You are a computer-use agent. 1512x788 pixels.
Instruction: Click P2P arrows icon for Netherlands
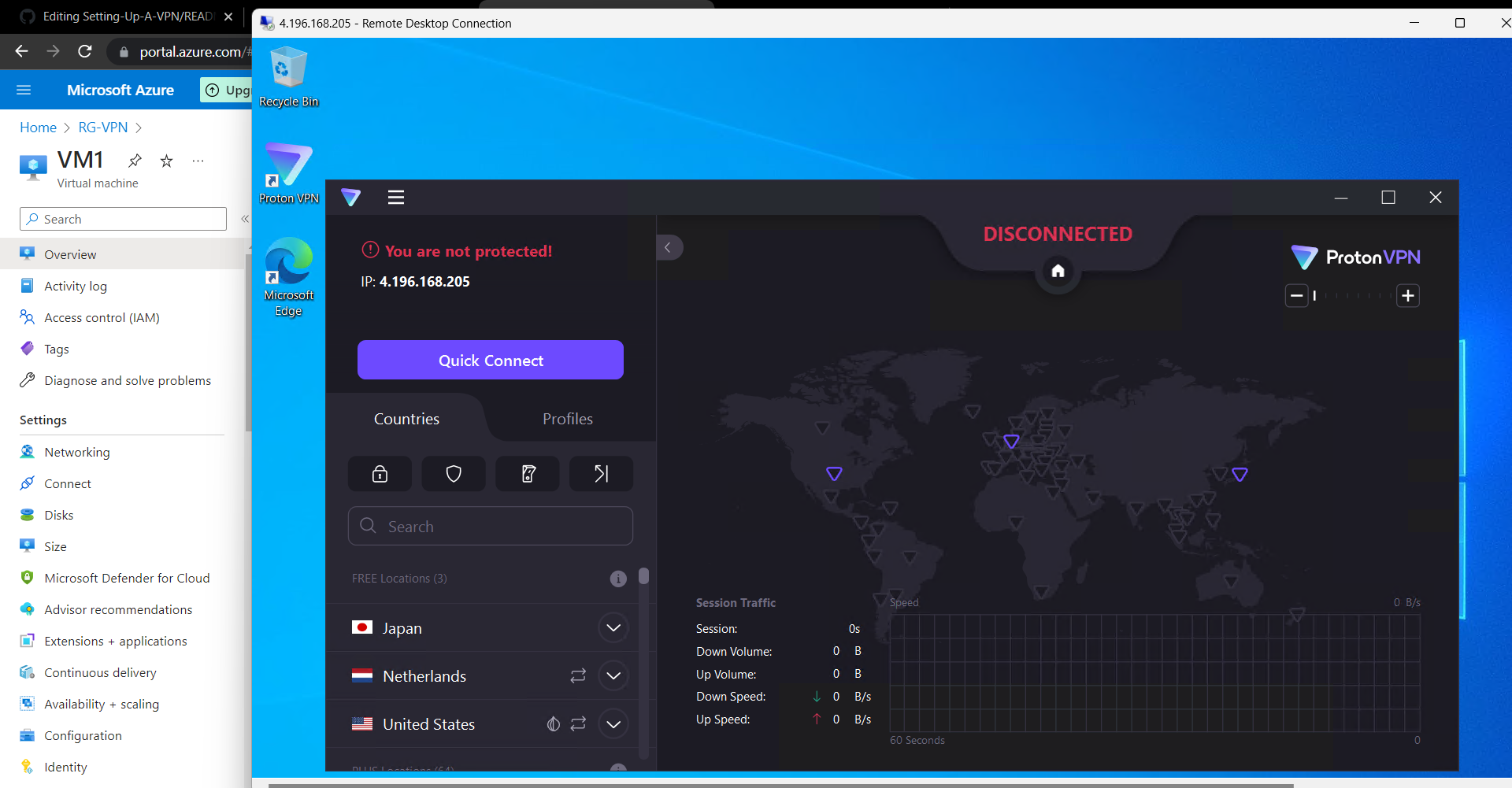coord(578,675)
